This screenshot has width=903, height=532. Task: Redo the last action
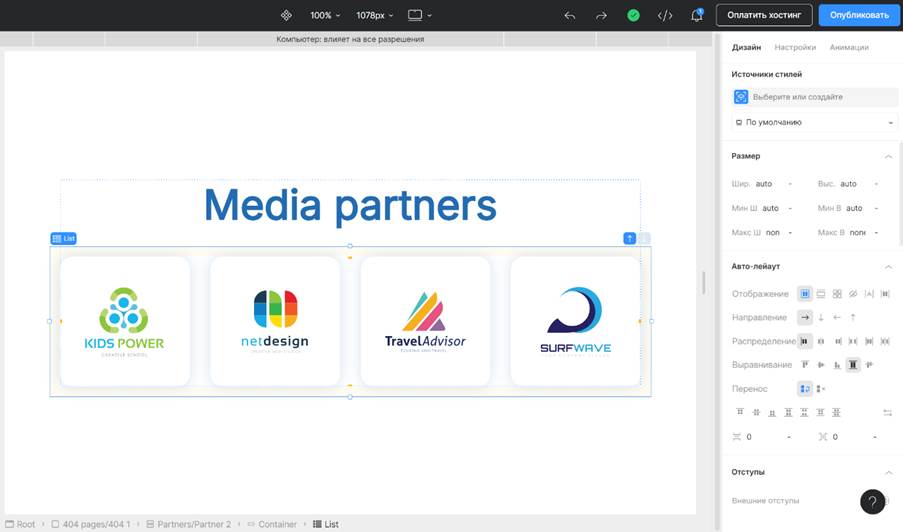point(601,16)
